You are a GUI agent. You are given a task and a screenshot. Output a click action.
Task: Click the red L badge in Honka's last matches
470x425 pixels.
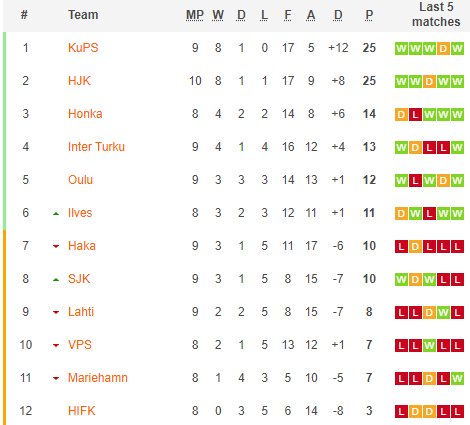coord(415,115)
